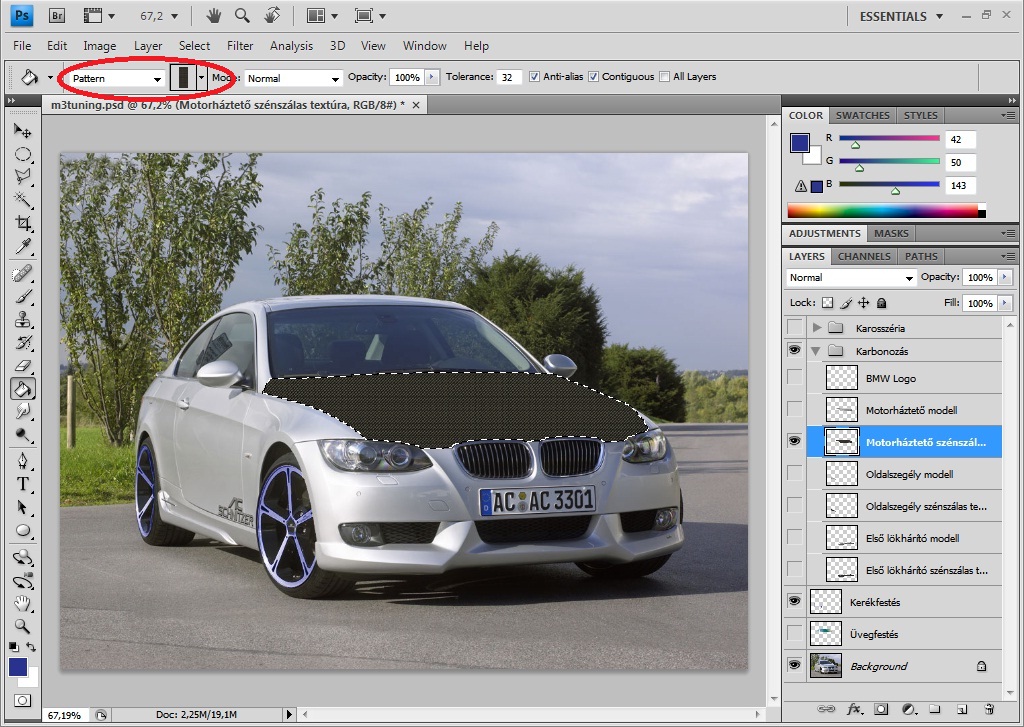The width and height of the screenshot is (1024, 727).
Task: Disable the Anti-alias checkbox
Action: click(x=535, y=77)
